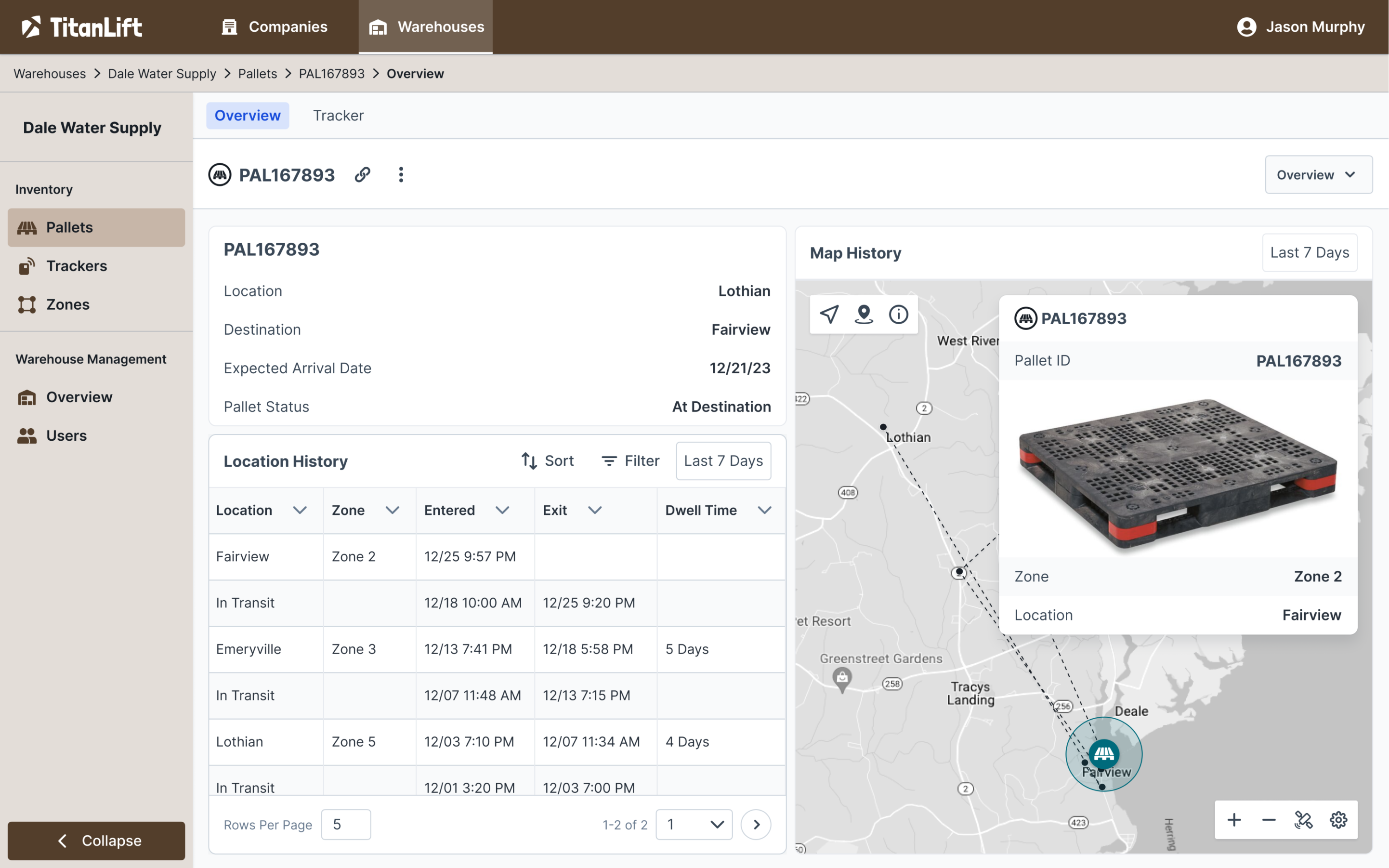The height and width of the screenshot is (868, 1389).
Task: Sort the Location History table
Action: click(547, 460)
